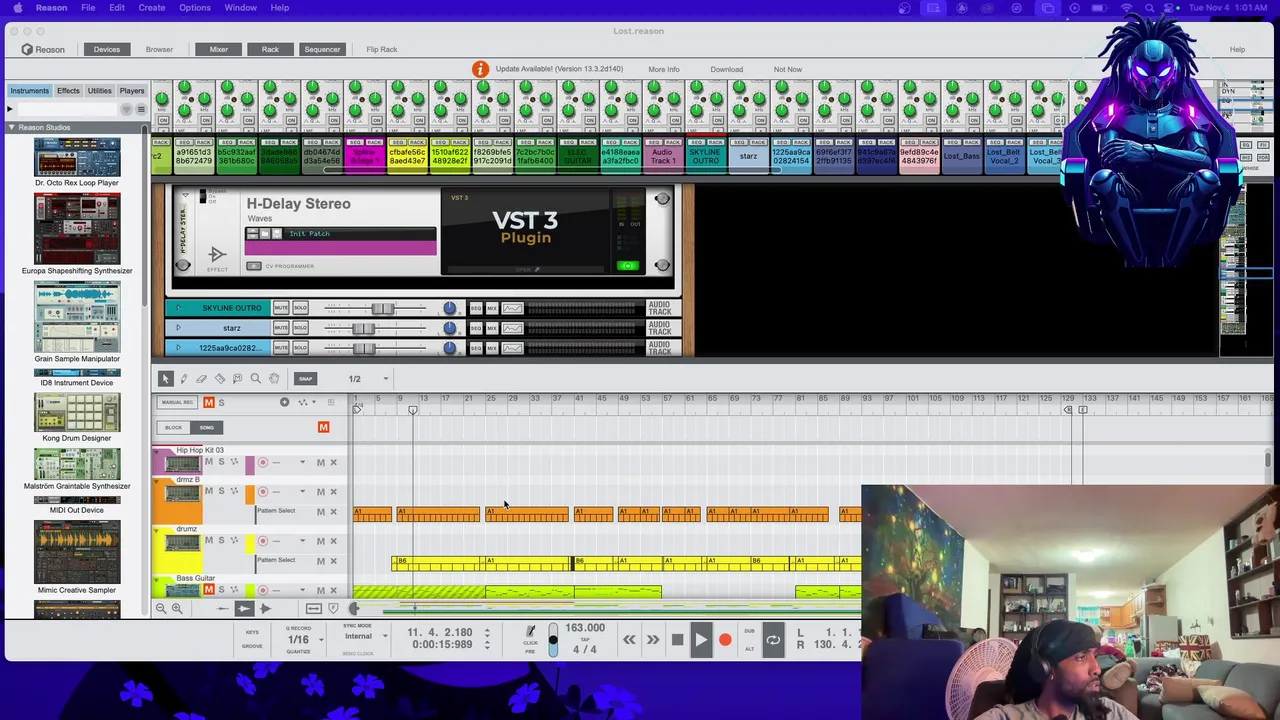Click the add track plus icon in track list
Screen dimensions: 1280x720
[x=284, y=402]
